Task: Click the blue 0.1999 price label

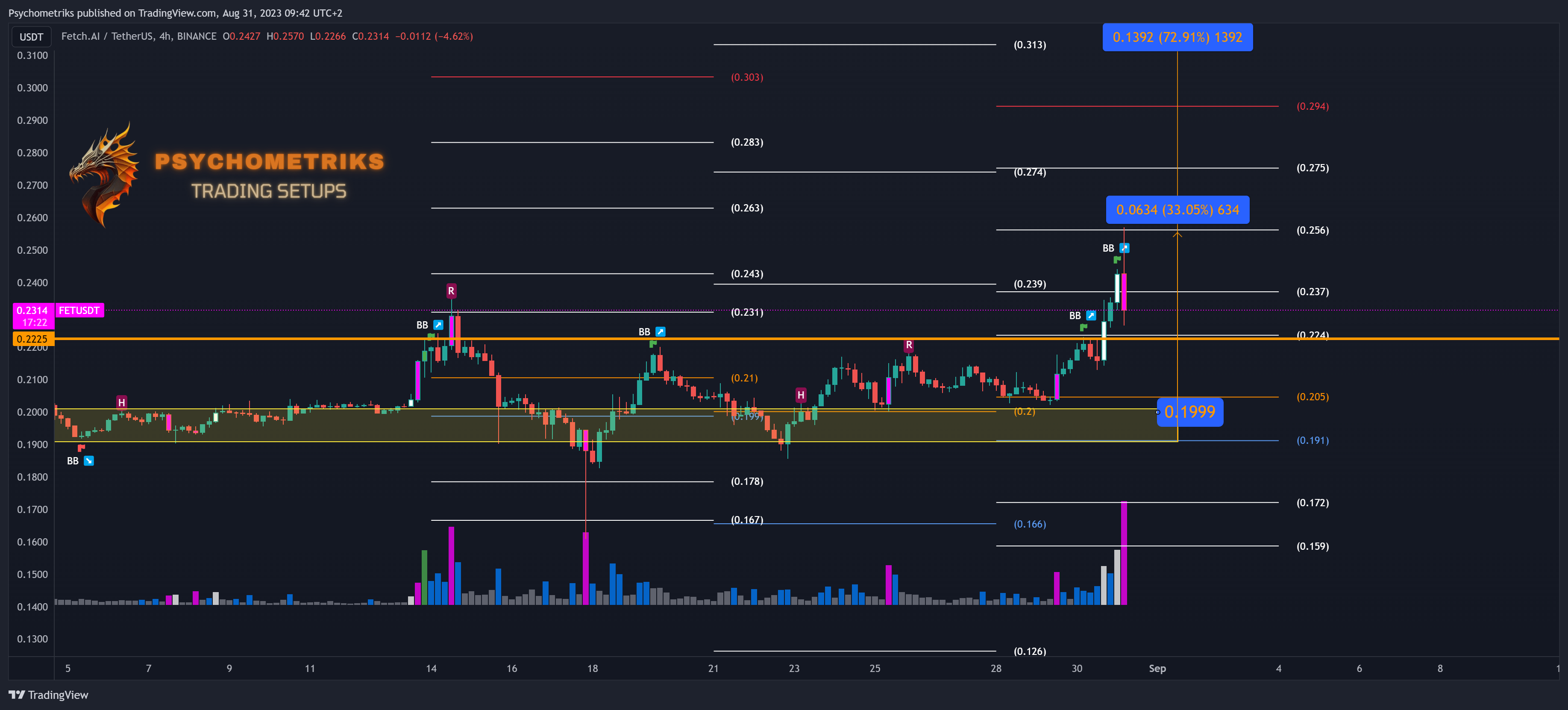Action: tap(1190, 412)
